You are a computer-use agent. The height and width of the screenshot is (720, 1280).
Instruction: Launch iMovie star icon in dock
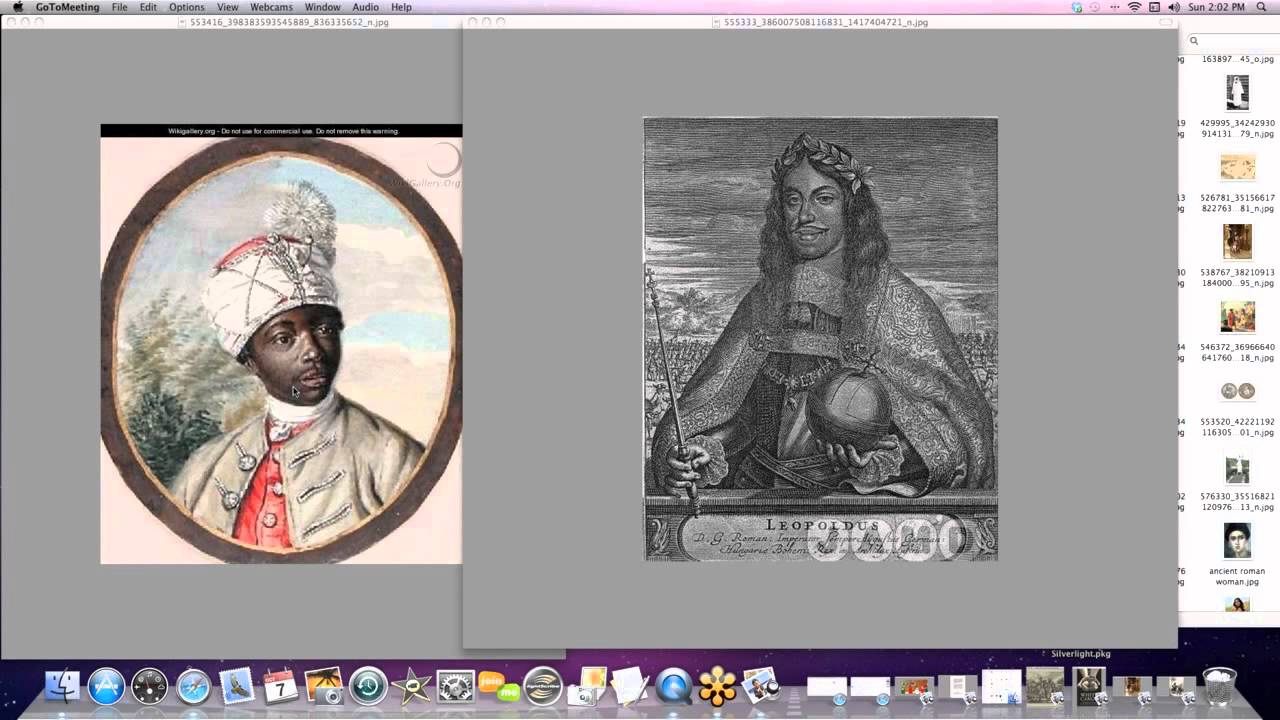412,686
